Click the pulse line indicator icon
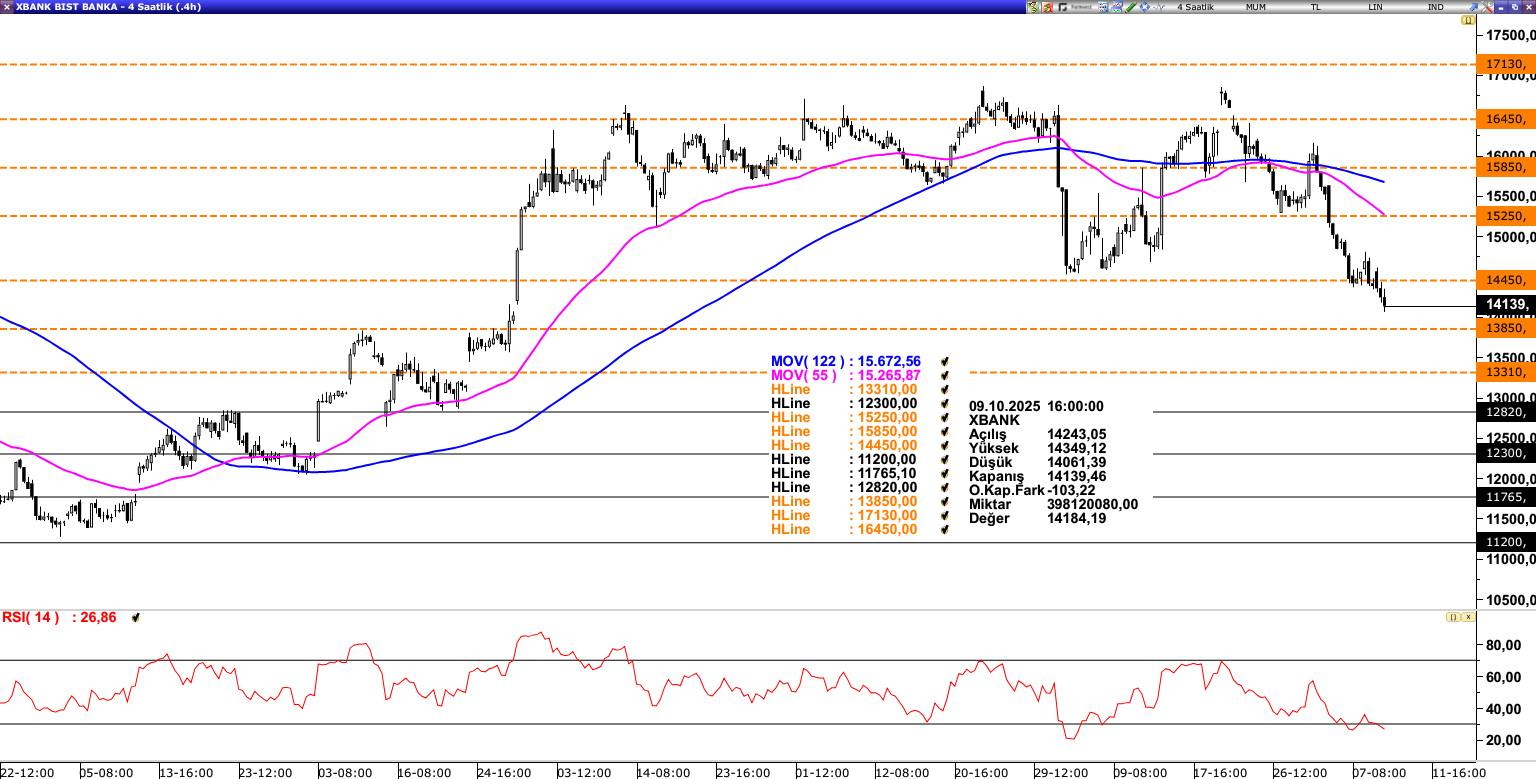The image size is (1536, 779). coord(1160,7)
